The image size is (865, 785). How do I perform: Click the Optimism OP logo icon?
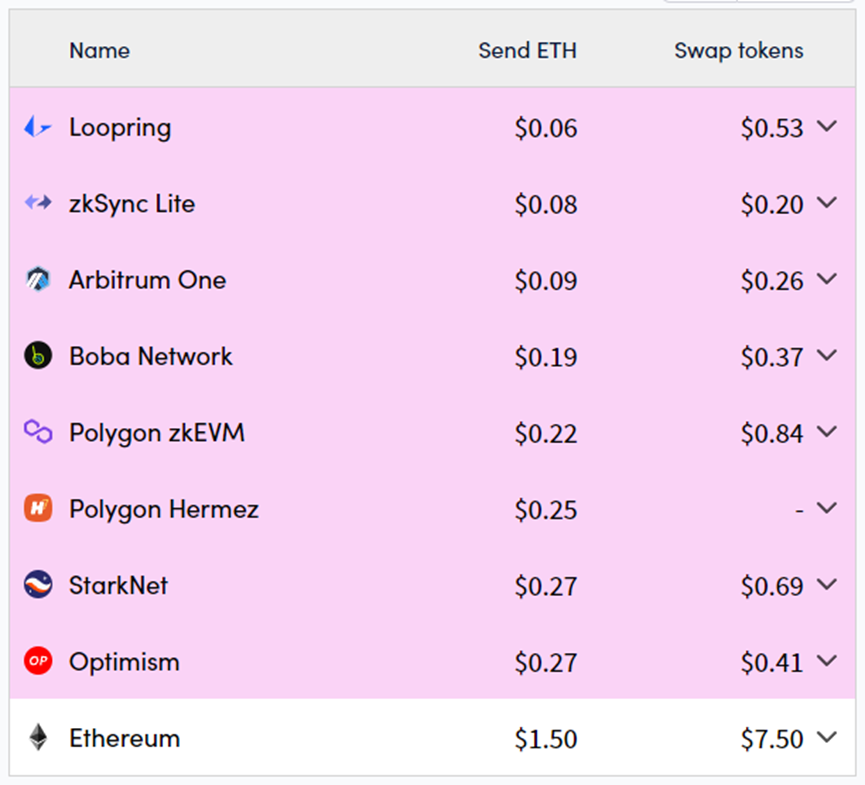click(37, 662)
